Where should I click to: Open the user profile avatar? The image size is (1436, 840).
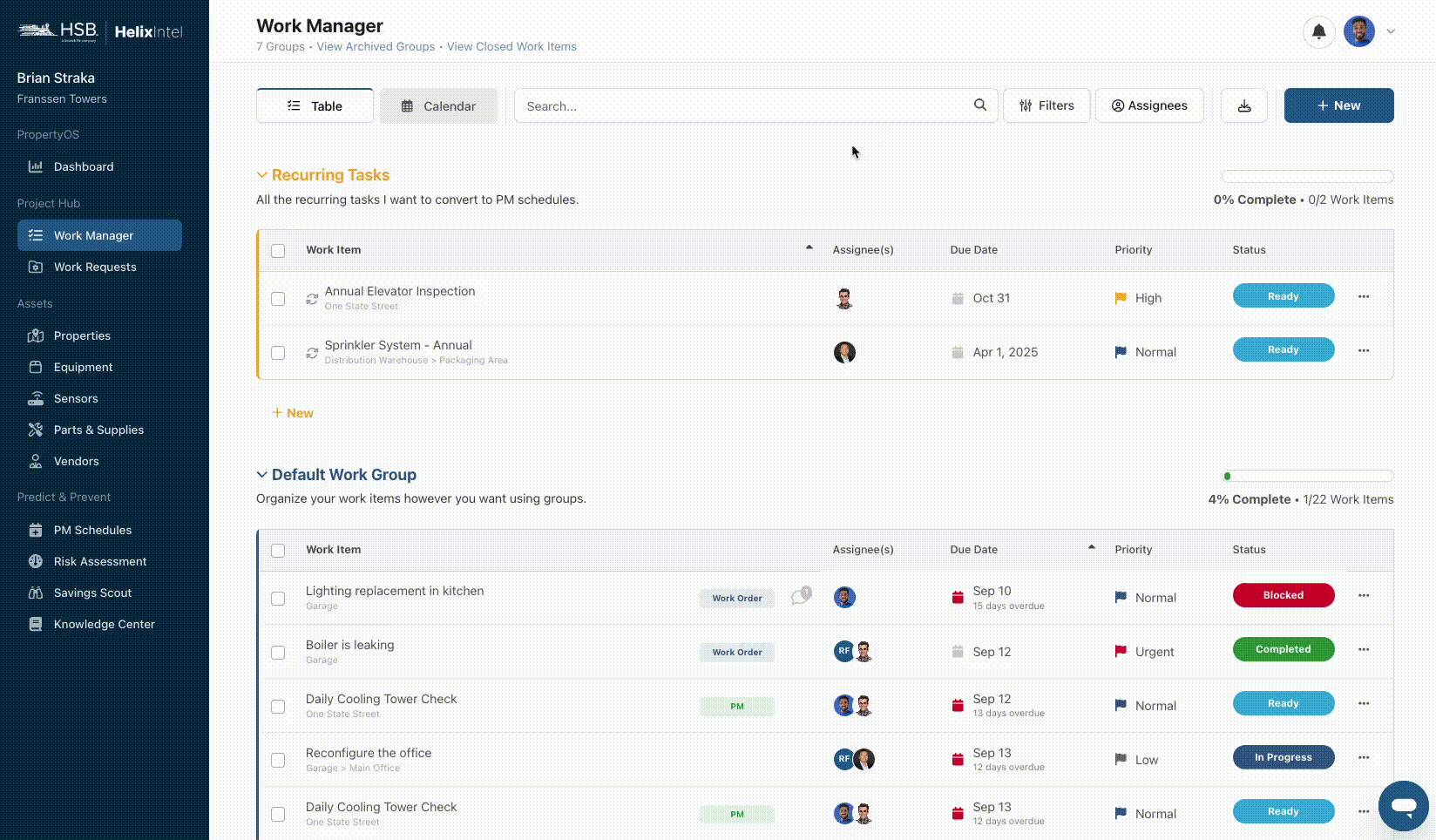[x=1359, y=31]
